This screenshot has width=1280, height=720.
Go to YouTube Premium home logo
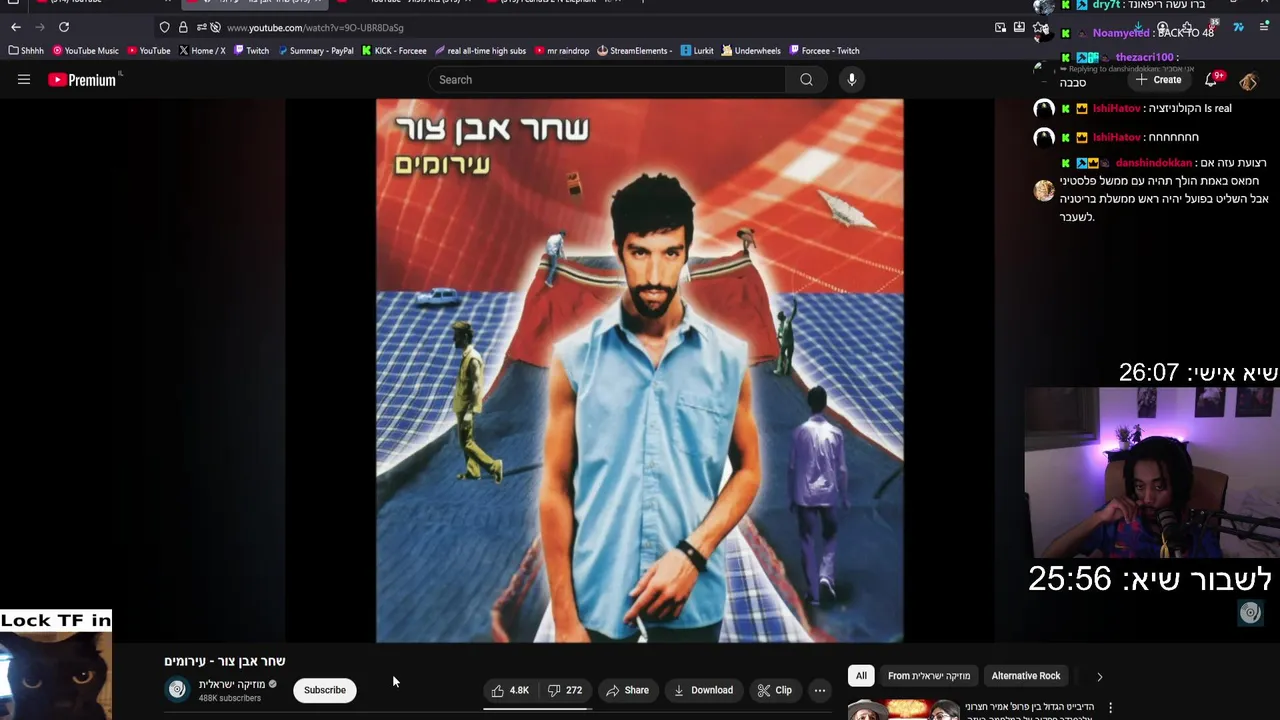point(84,80)
